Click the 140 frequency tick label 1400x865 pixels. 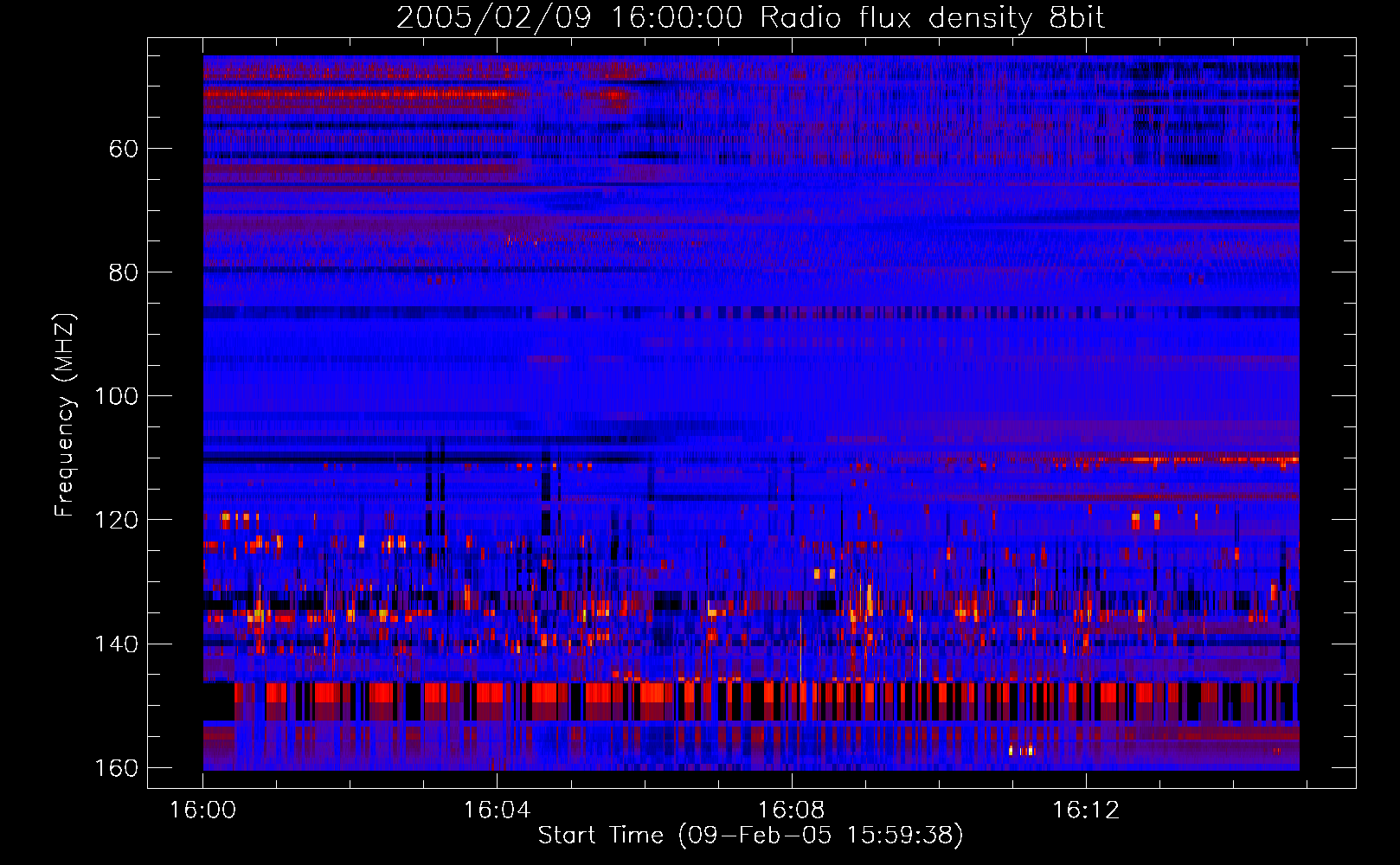pos(116,644)
